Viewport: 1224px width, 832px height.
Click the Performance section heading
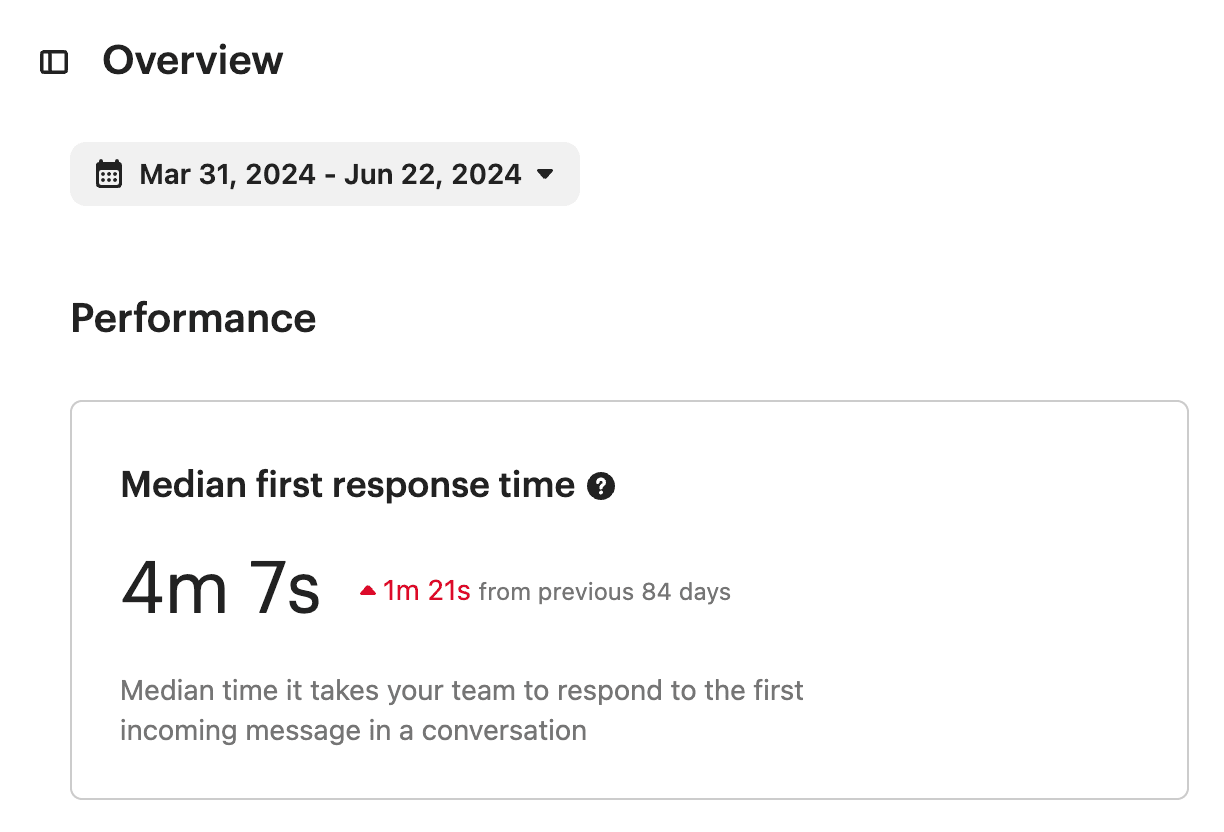click(193, 318)
